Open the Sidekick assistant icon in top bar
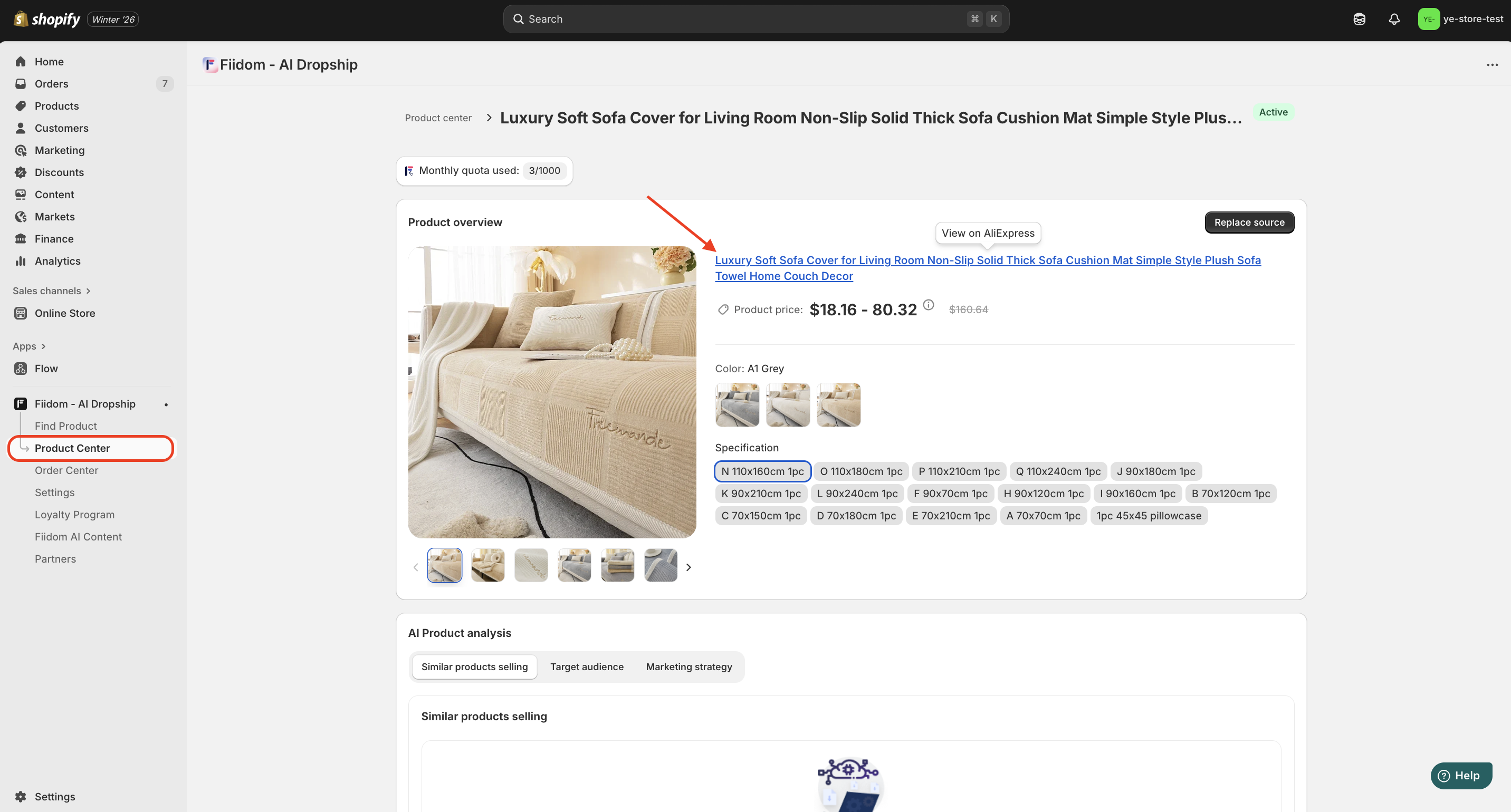The image size is (1511, 812). pos(1359,20)
